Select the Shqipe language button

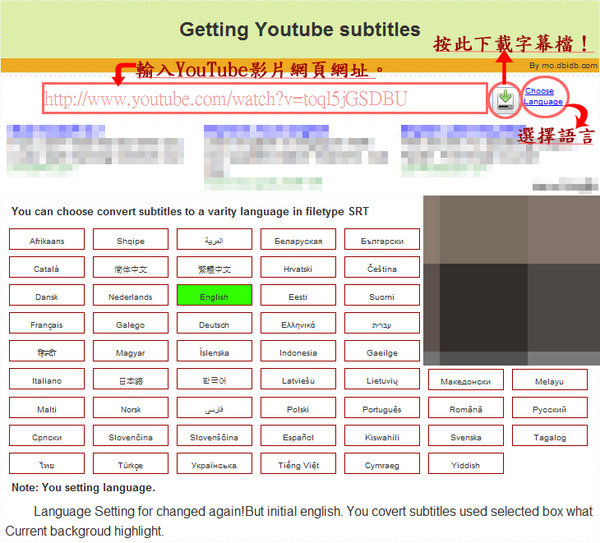(130, 240)
